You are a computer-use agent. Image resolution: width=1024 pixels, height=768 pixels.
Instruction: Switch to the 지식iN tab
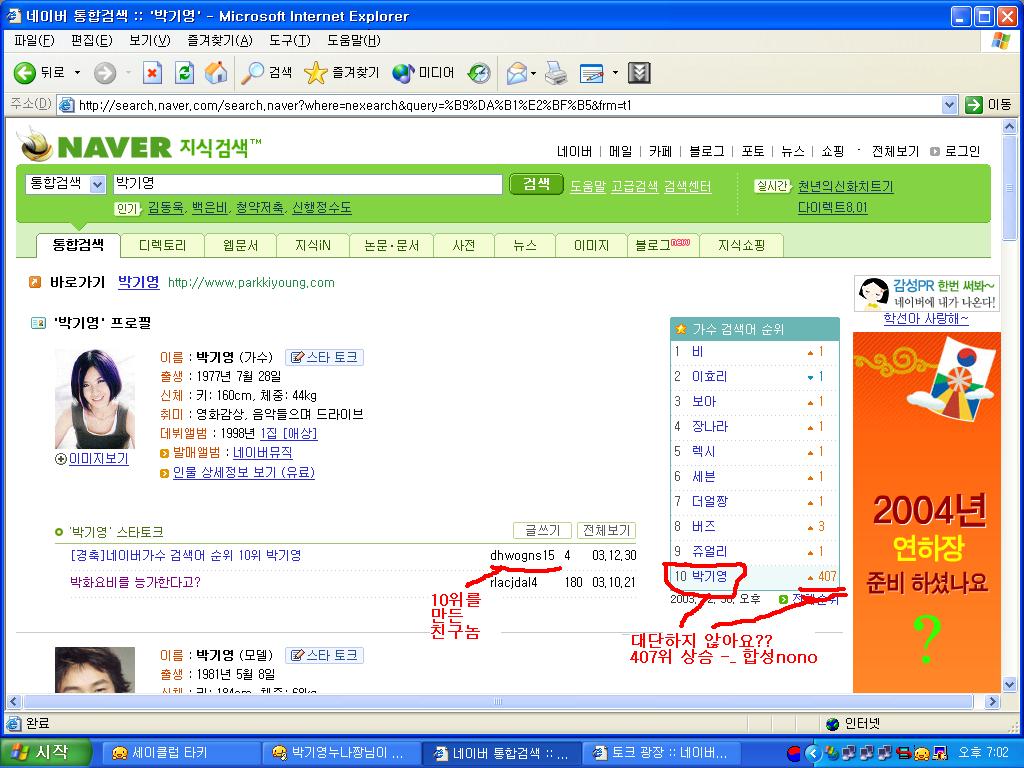[313, 246]
